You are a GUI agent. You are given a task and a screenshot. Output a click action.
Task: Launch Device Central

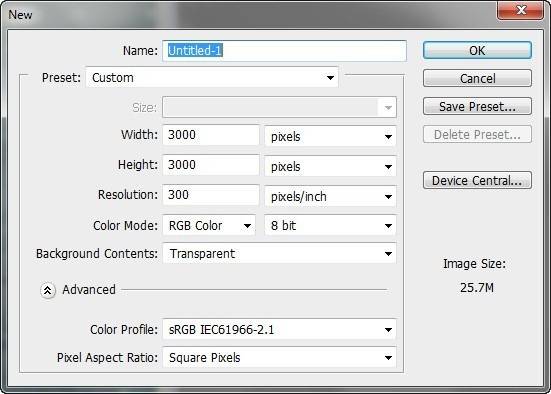click(477, 180)
